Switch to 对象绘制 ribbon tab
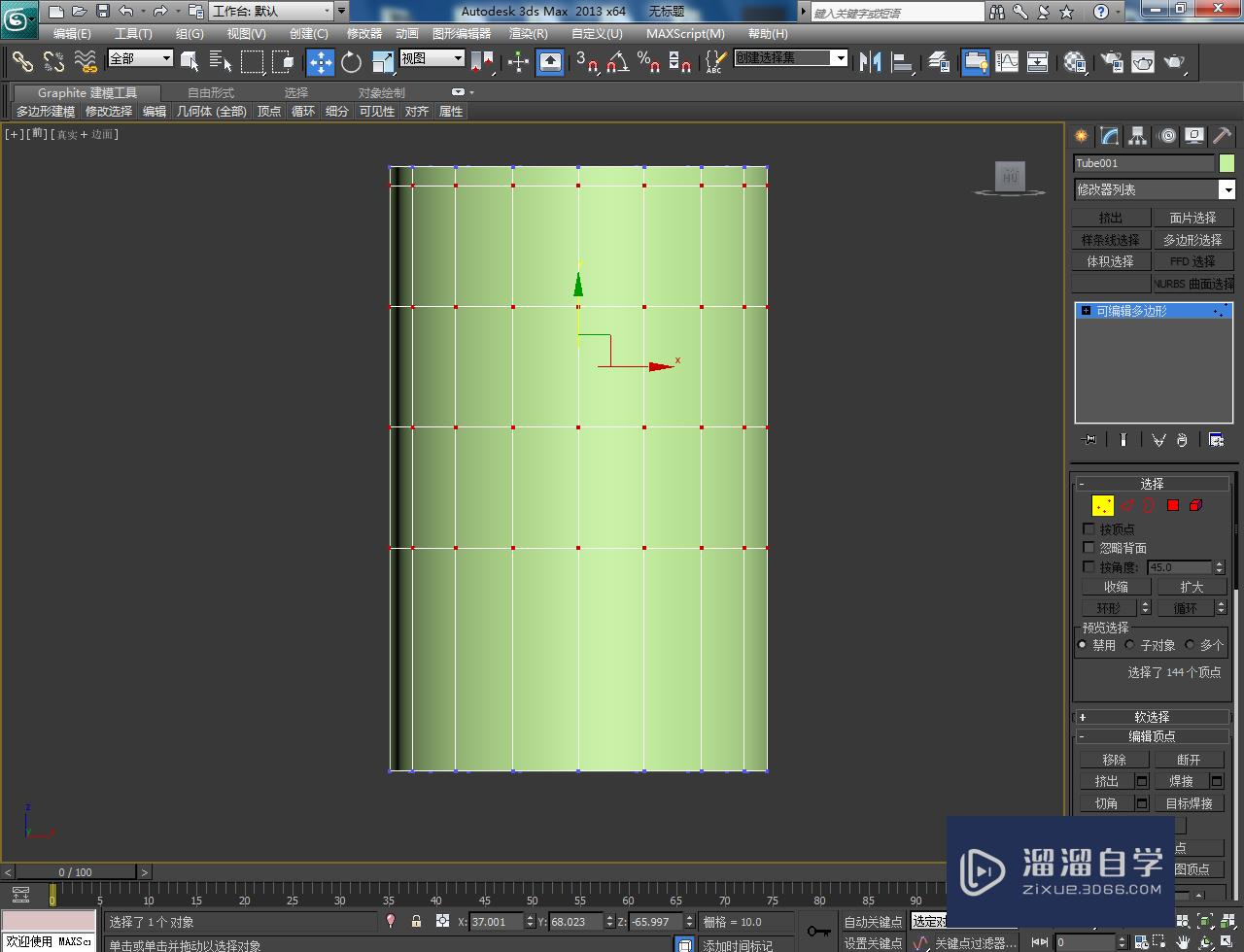Image resolution: width=1244 pixels, height=952 pixels. click(382, 93)
